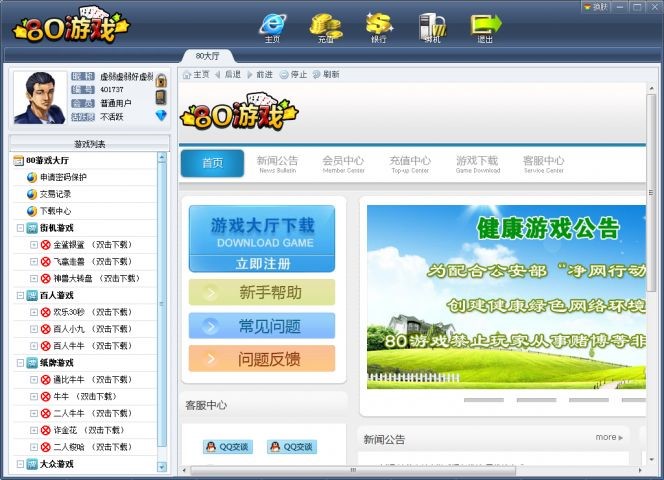Open the 游戏下载 Game Download tab
This screenshot has height=480, width=664.
[477, 164]
